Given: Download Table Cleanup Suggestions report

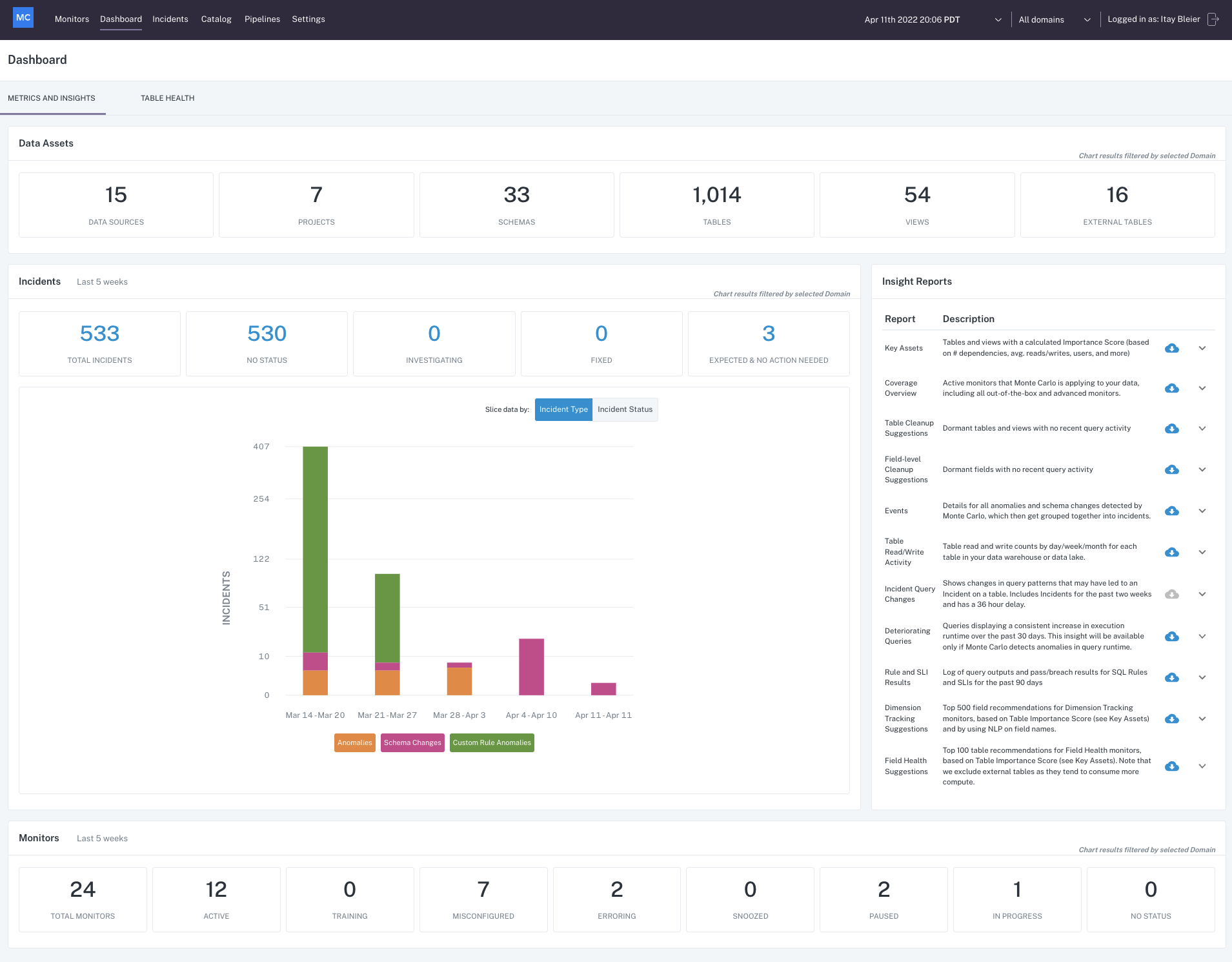Looking at the screenshot, I should 1172,429.
